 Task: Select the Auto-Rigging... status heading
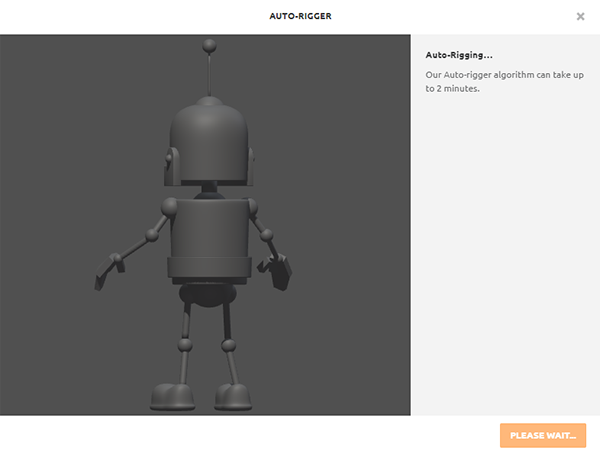click(459, 56)
